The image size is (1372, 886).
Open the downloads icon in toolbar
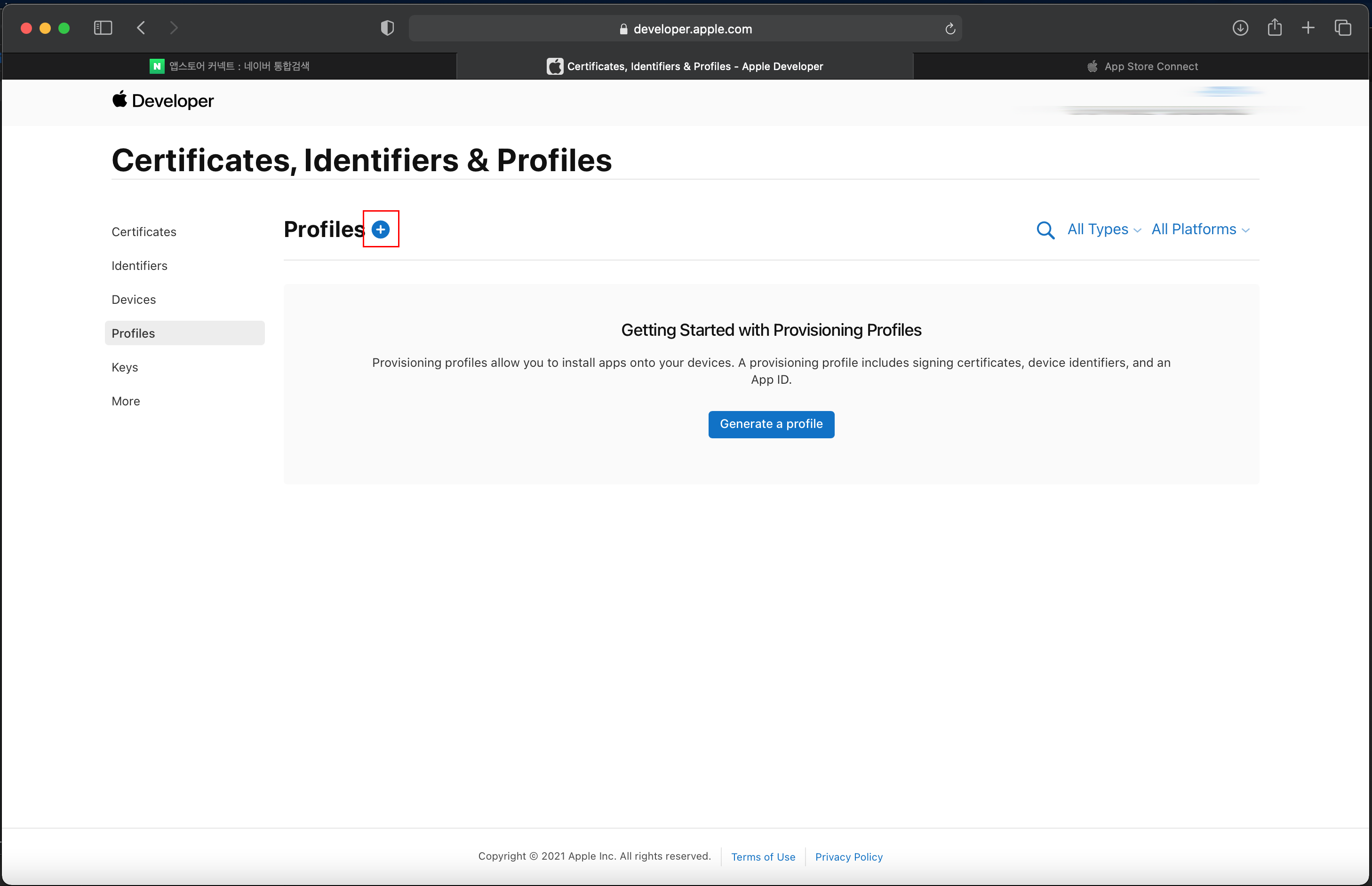point(1240,28)
